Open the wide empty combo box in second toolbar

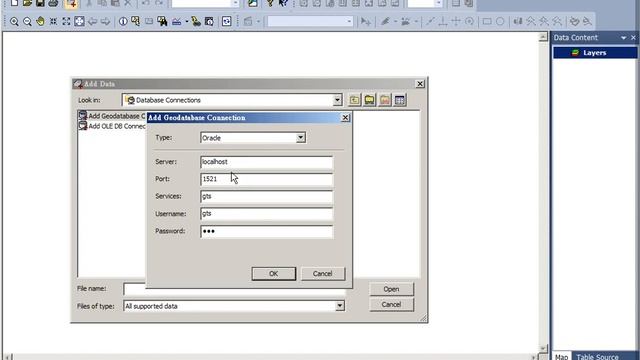click(310, 21)
